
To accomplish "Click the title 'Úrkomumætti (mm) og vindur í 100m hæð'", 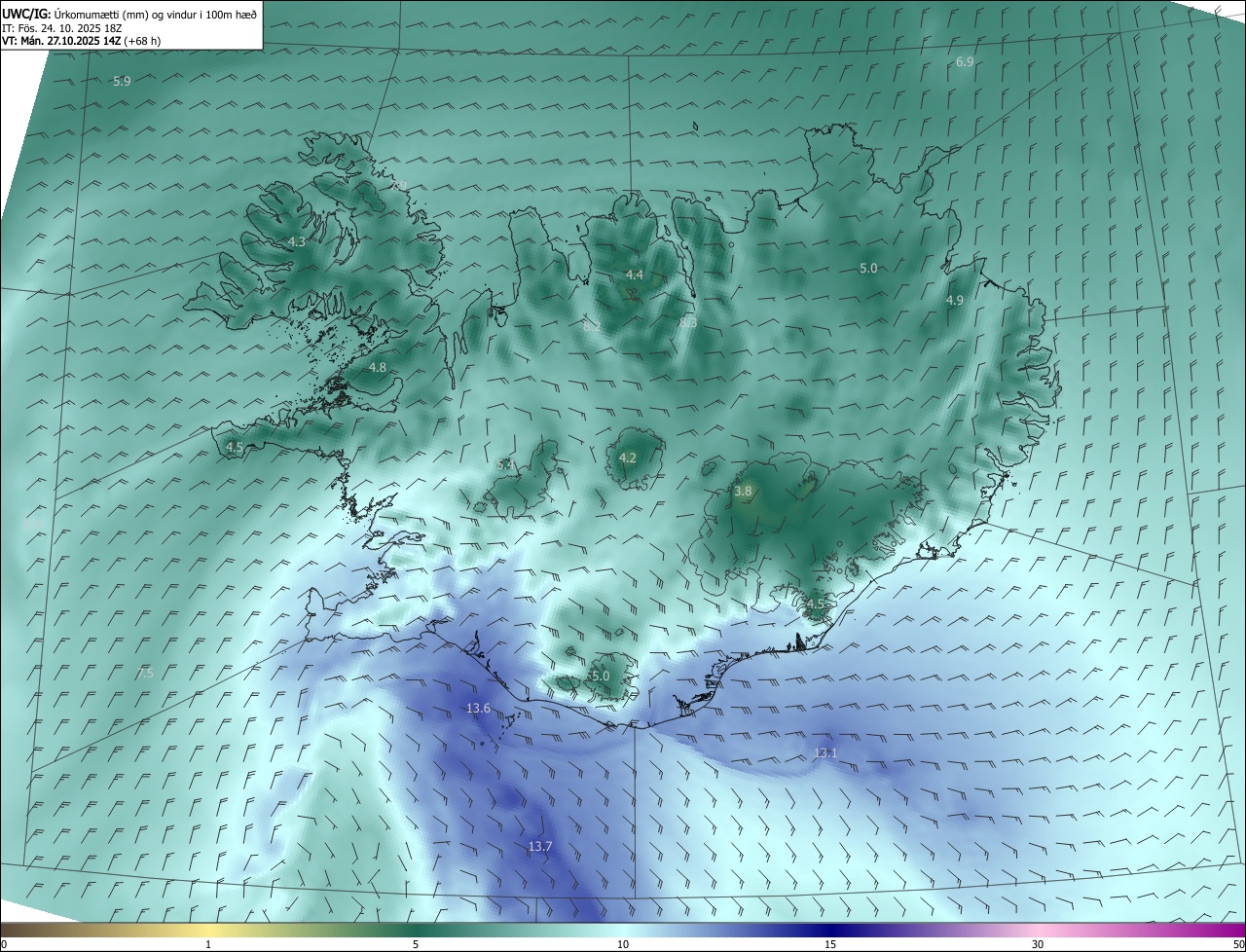I will (158, 13).
